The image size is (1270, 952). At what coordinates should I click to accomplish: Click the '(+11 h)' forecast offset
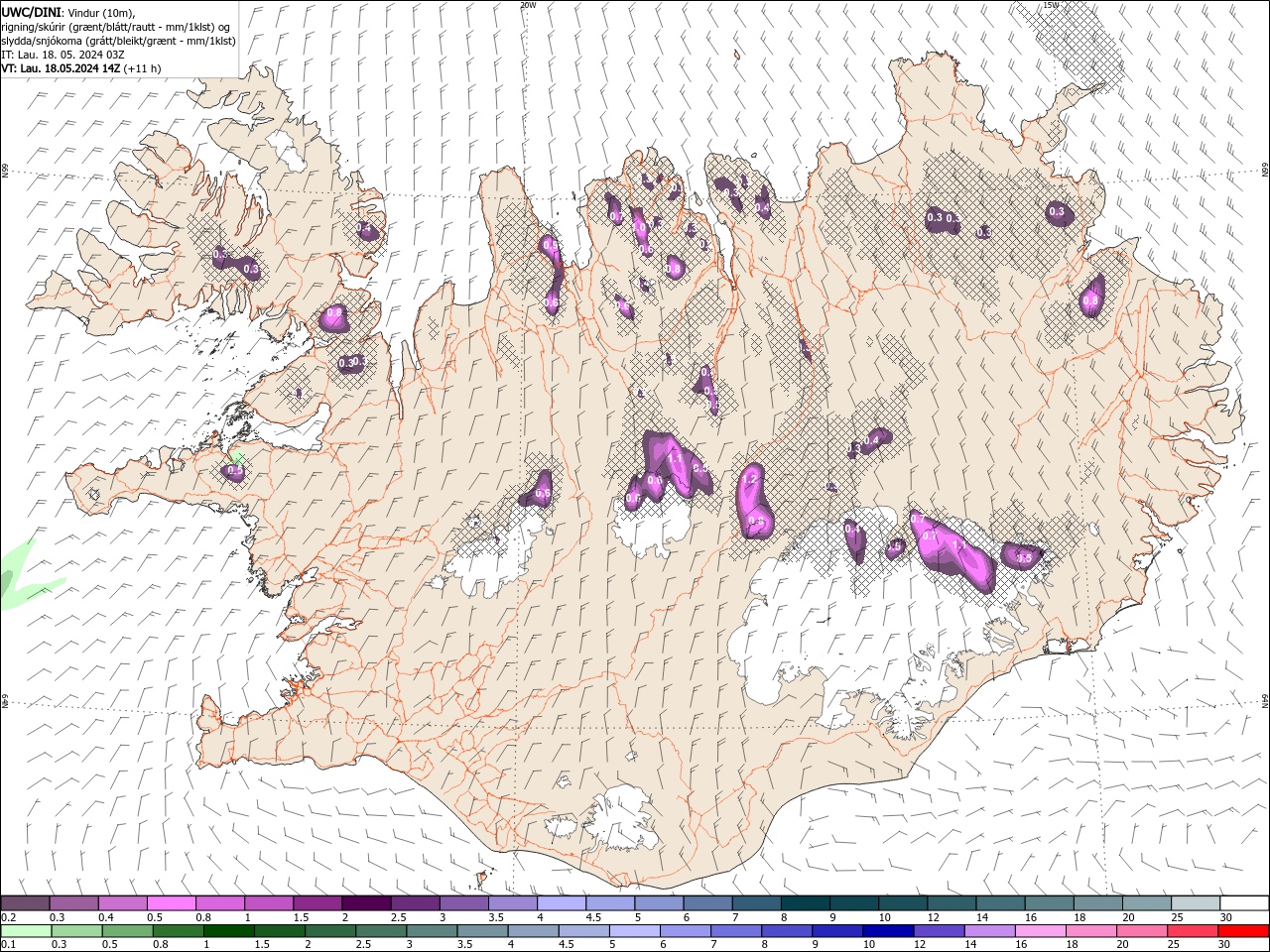[143, 68]
